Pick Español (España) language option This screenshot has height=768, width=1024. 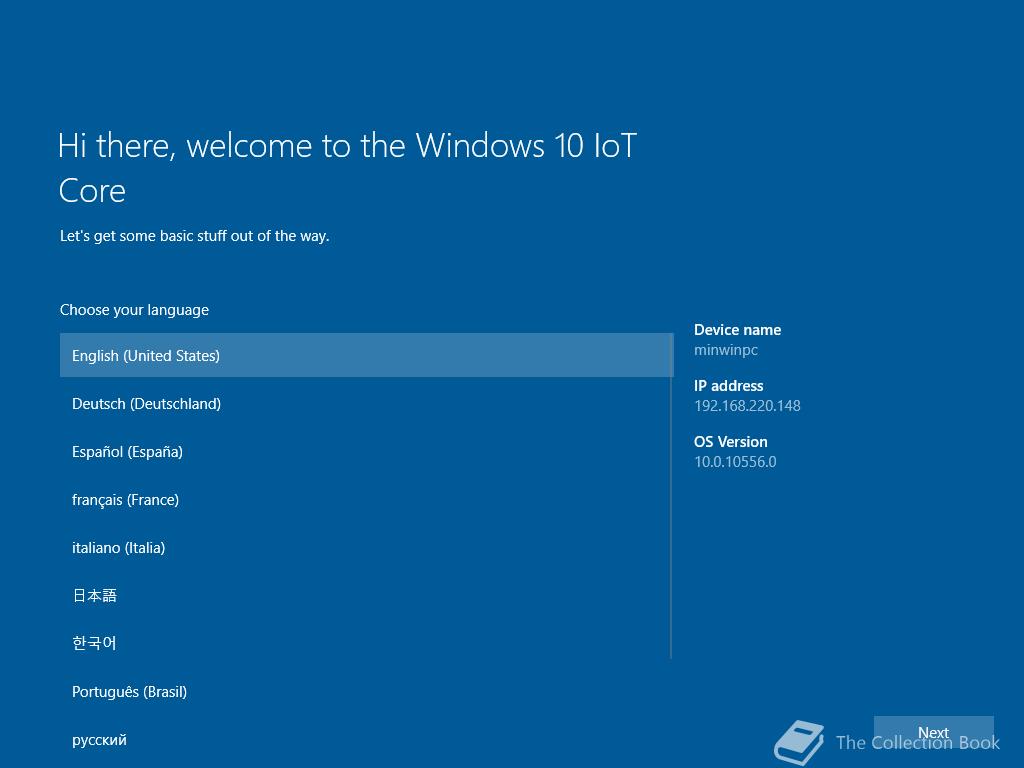point(366,451)
